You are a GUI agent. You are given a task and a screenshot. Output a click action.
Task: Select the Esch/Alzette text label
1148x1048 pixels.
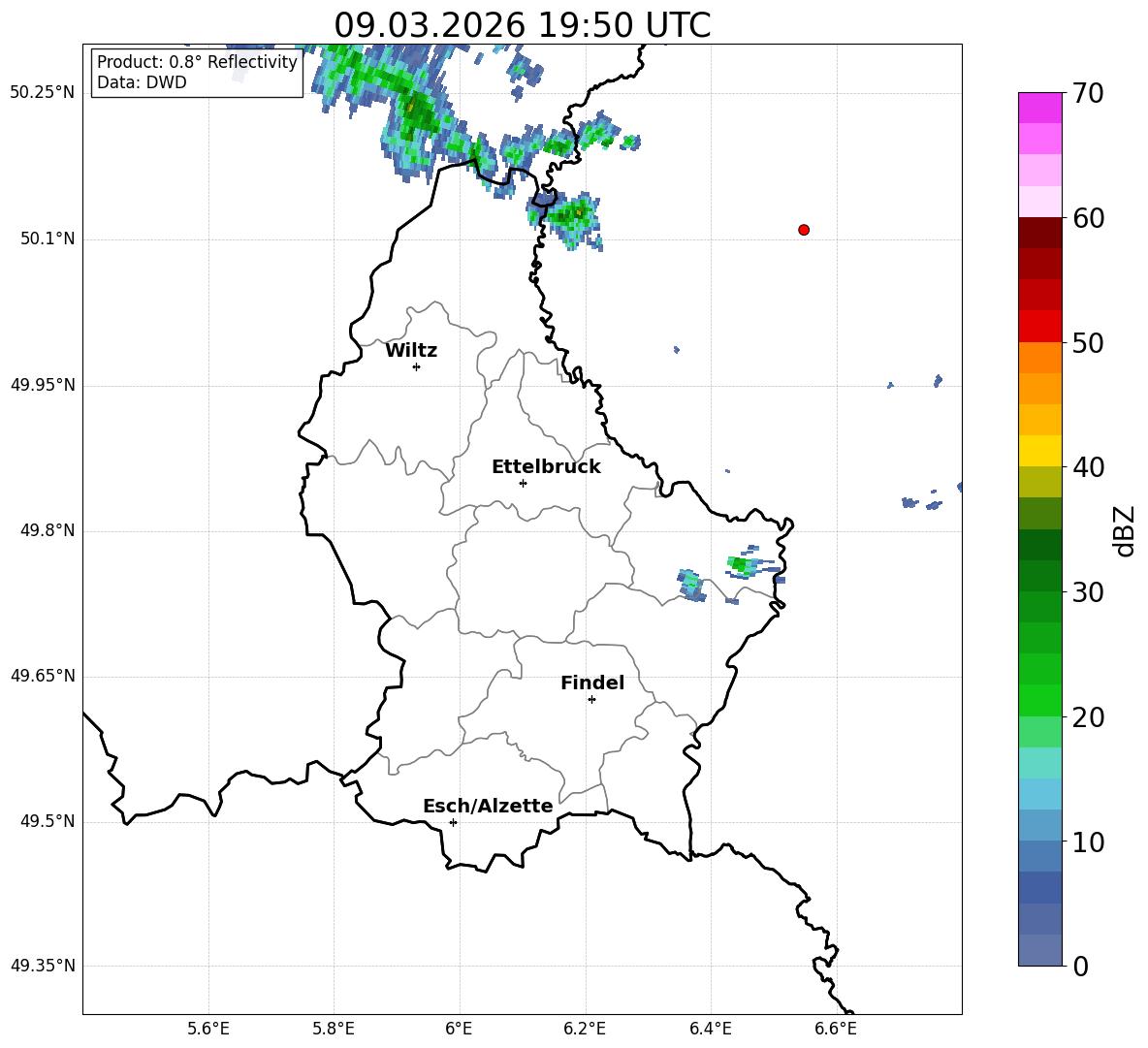pyautogui.click(x=488, y=807)
